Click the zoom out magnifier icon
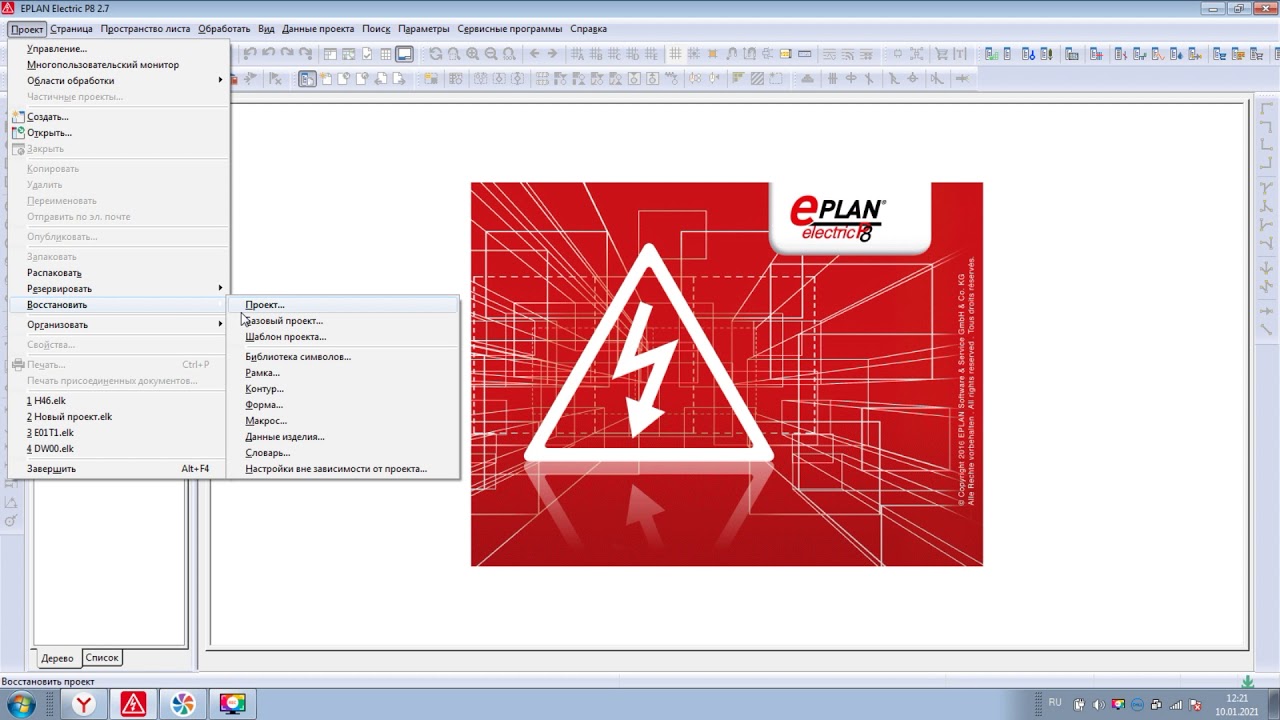The height and width of the screenshot is (720, 1280). 491,54
